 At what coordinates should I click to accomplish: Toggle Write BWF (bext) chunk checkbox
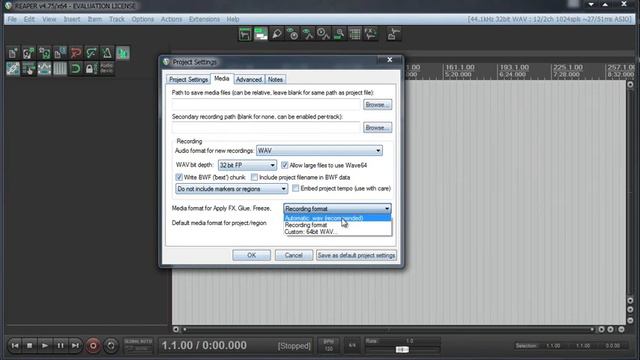pos(179,177)
